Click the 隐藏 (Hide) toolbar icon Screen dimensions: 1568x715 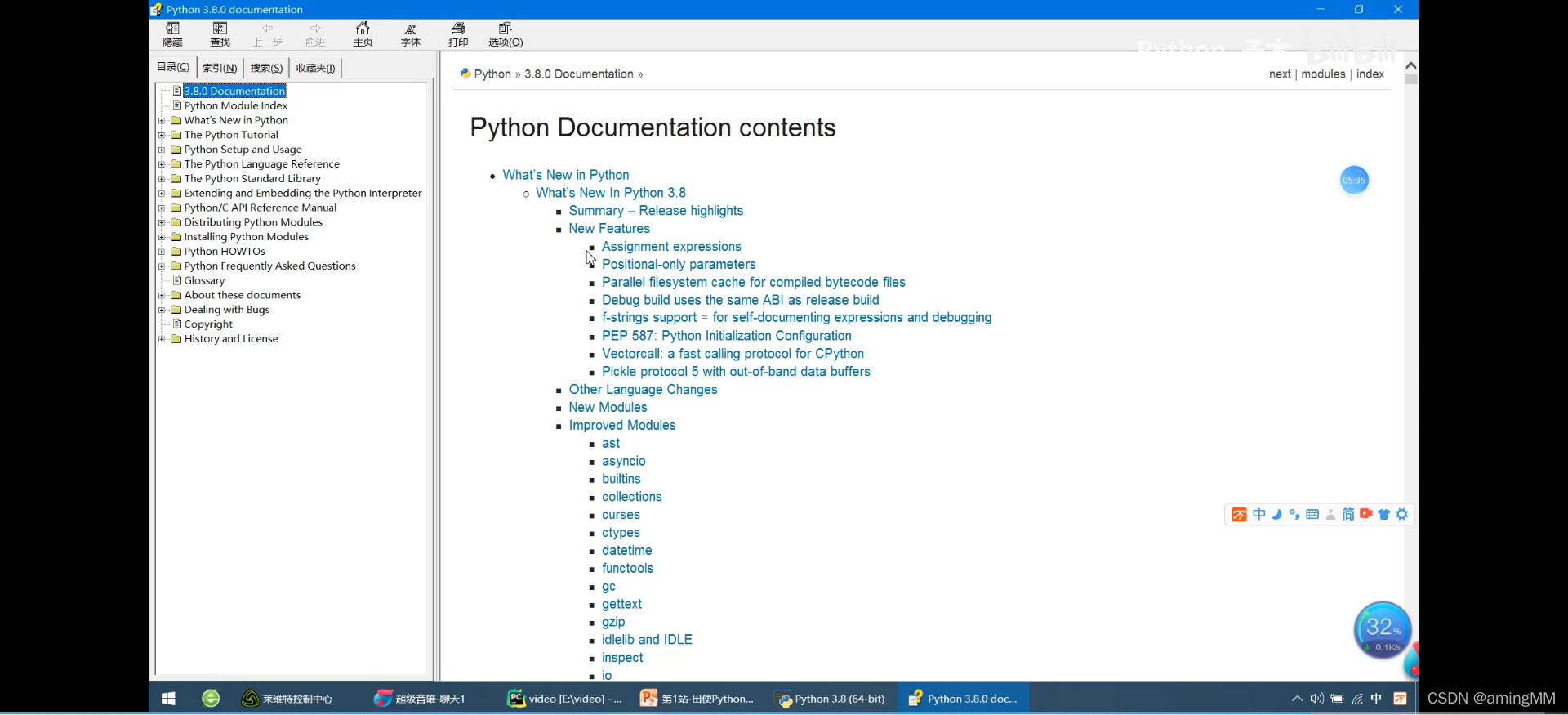173,34
